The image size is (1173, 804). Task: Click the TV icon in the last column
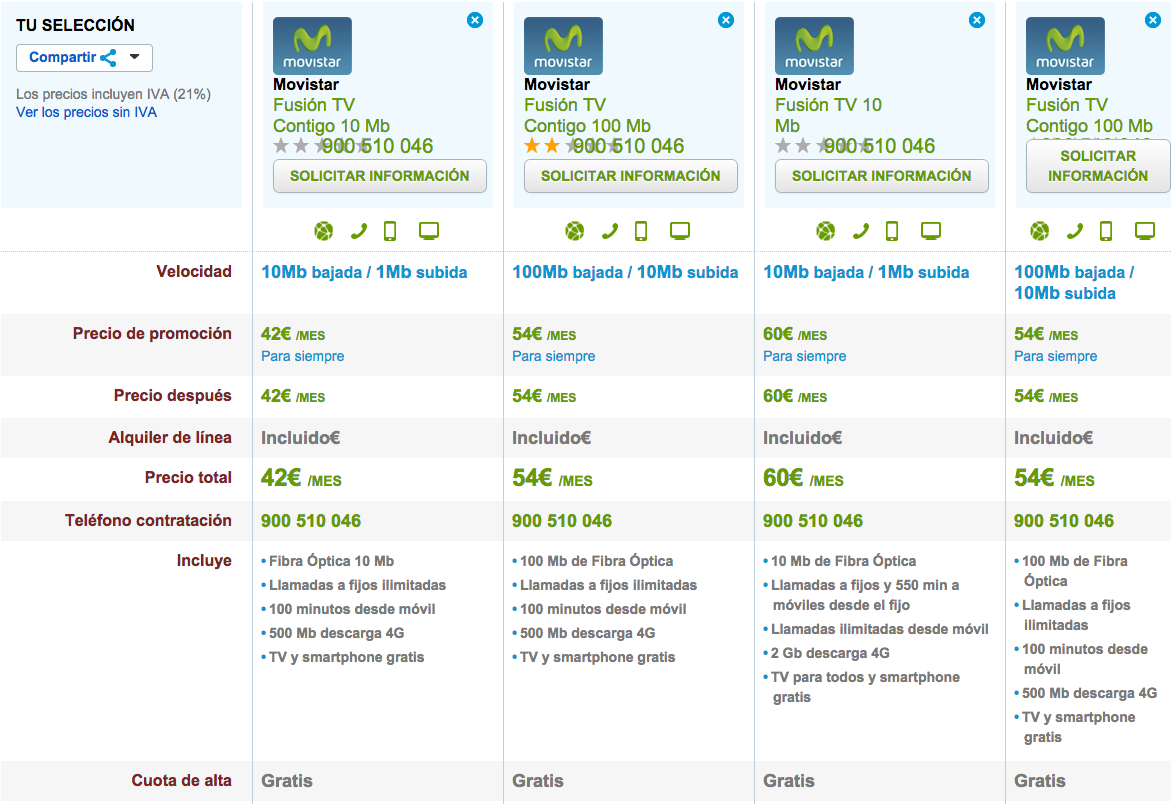point(1145,232)
